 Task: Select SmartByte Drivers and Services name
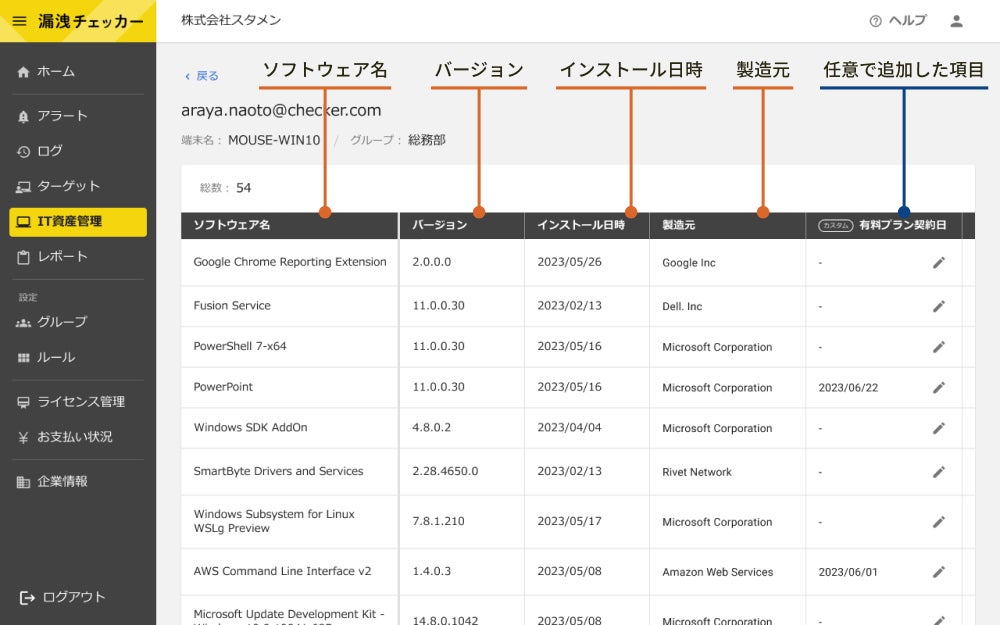coord(278,471)
